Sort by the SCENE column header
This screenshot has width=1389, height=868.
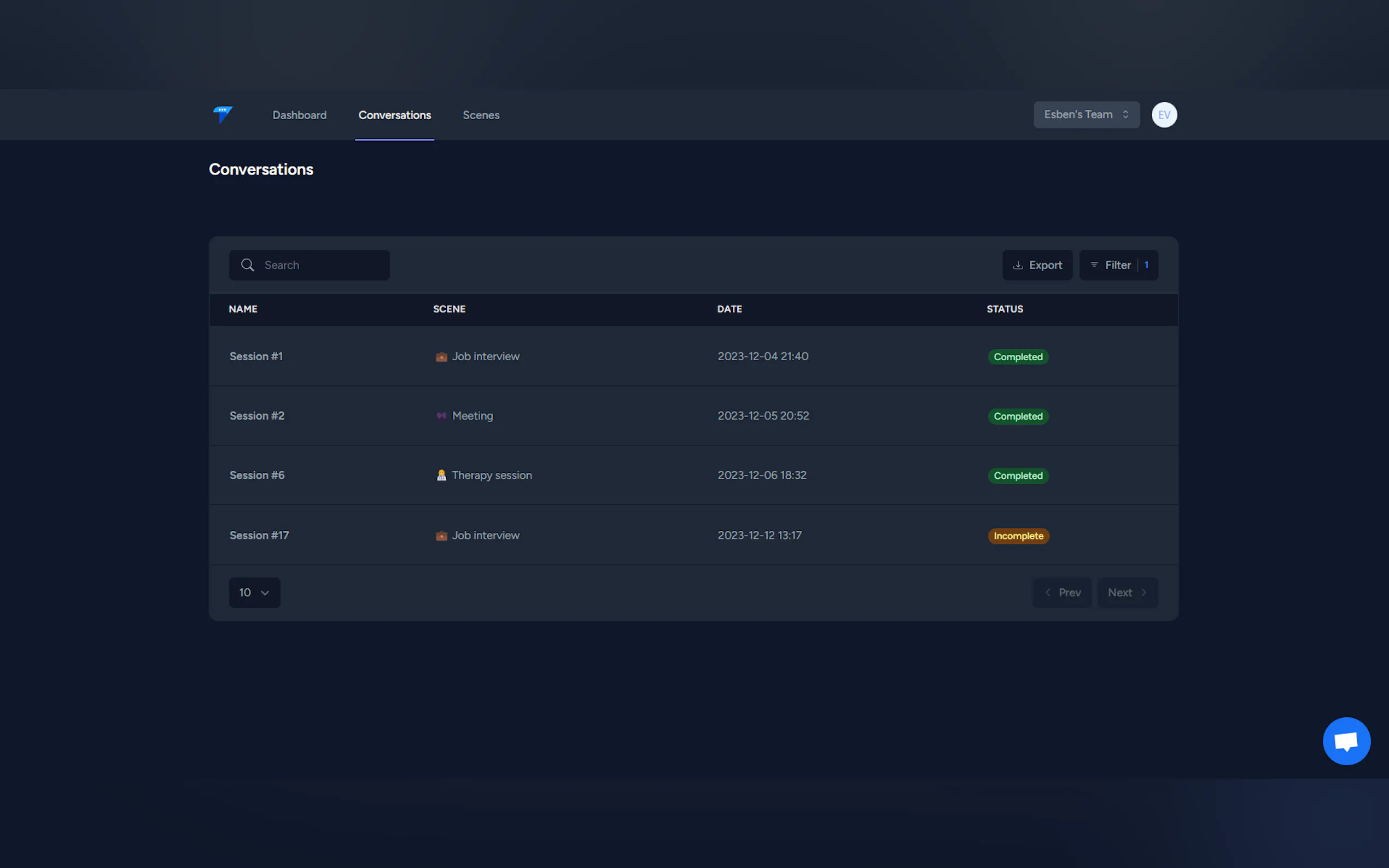click(449, 309)
